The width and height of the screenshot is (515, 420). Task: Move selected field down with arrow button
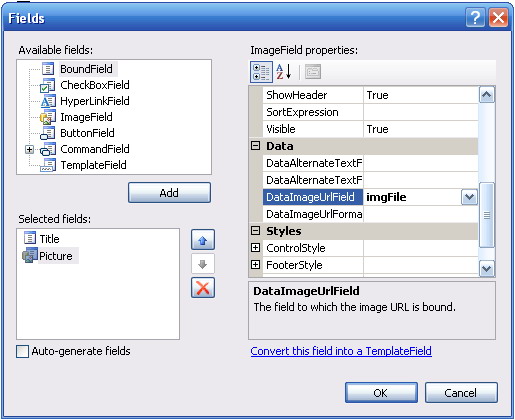tap(203, 264)
